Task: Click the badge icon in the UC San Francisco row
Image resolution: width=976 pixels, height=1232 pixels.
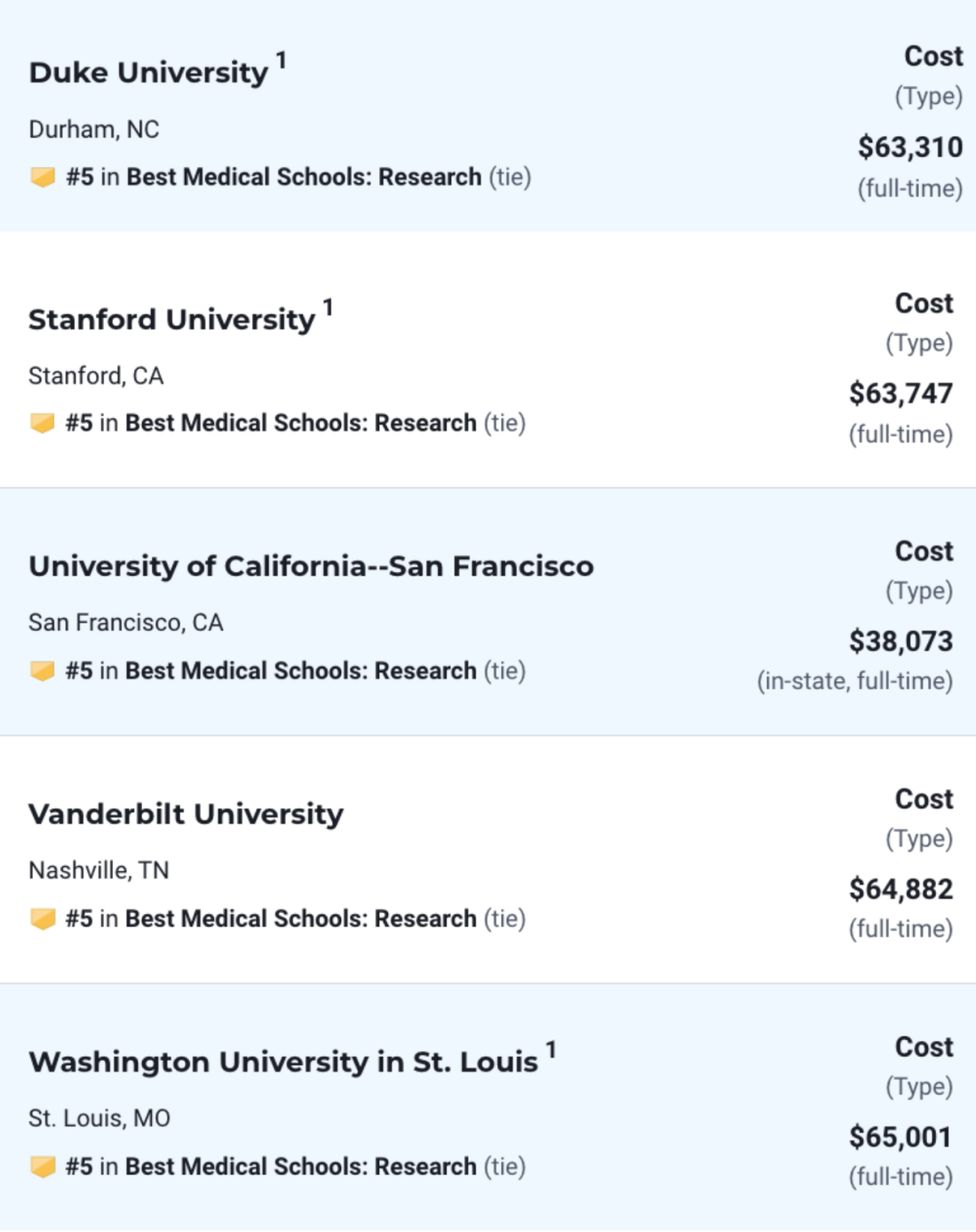Action: [43, 671]
